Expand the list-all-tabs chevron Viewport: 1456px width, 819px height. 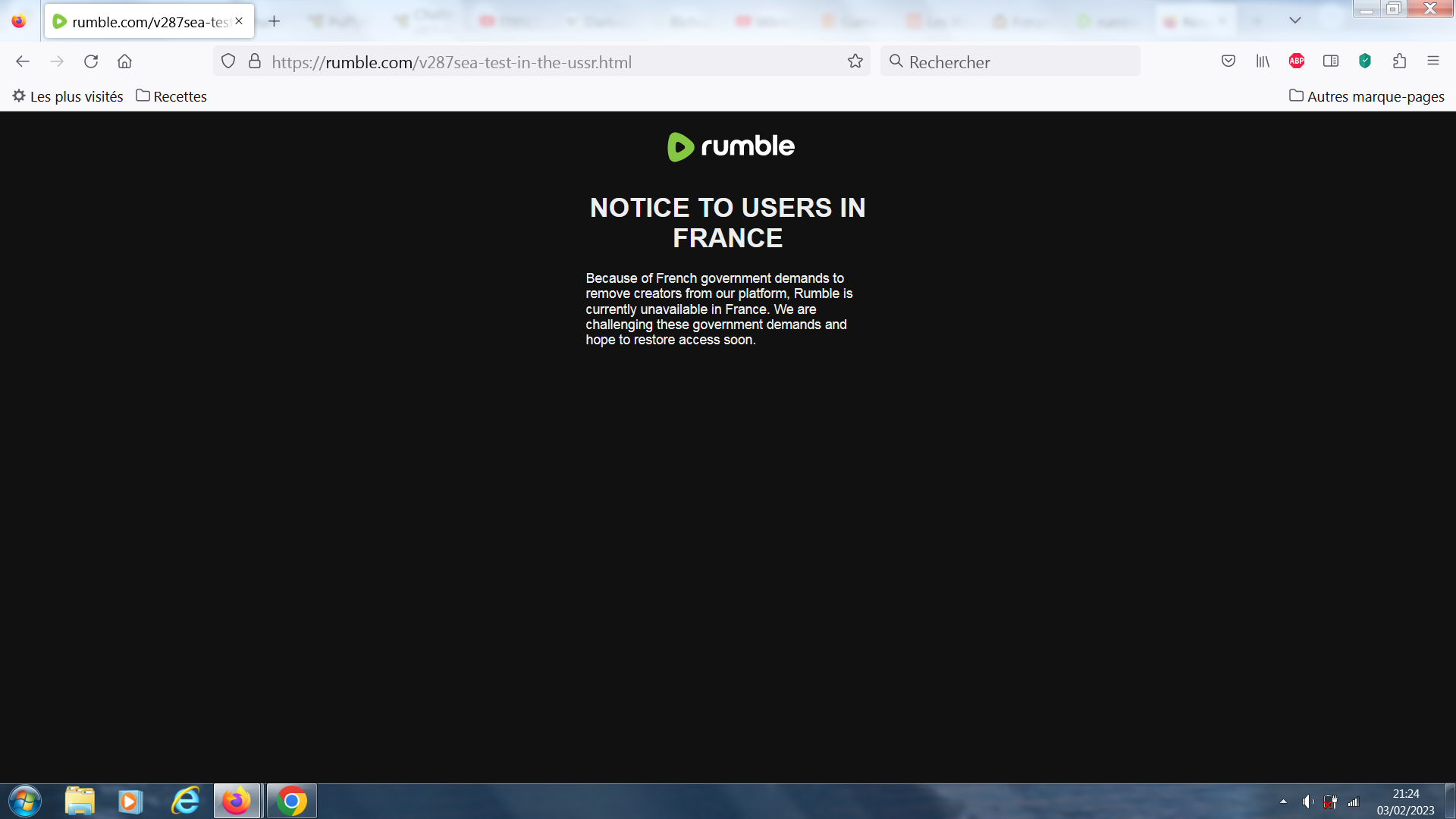click(1295, 20)
